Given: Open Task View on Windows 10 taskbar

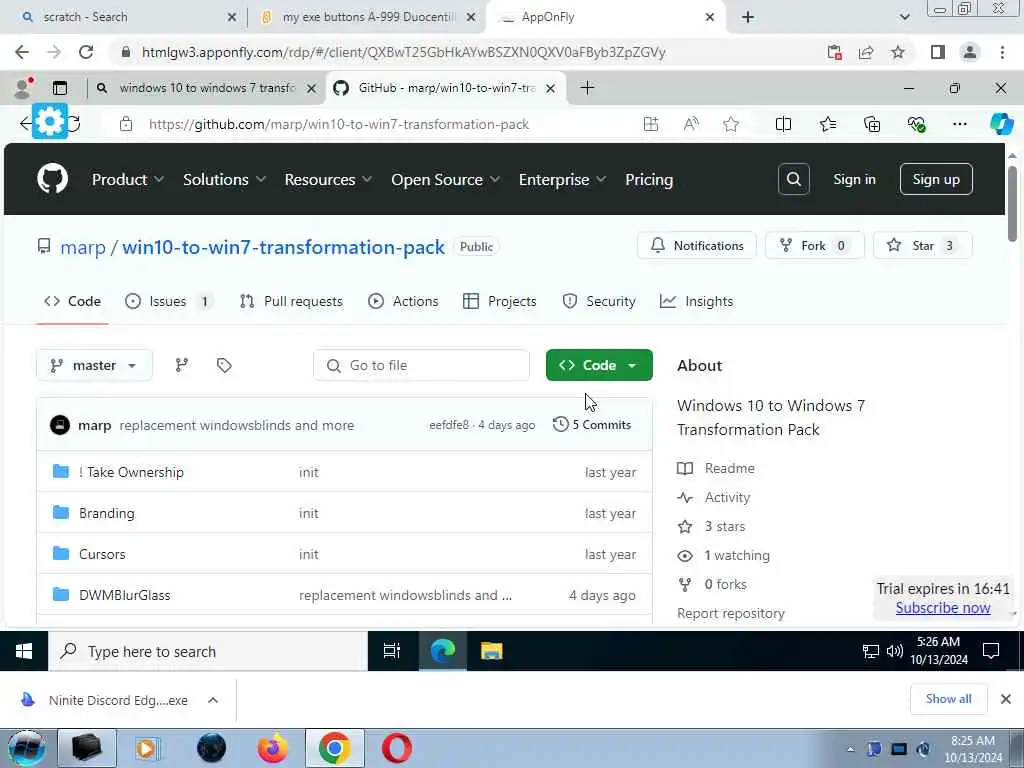Looking at the screenshot, I should coord(391,651).
